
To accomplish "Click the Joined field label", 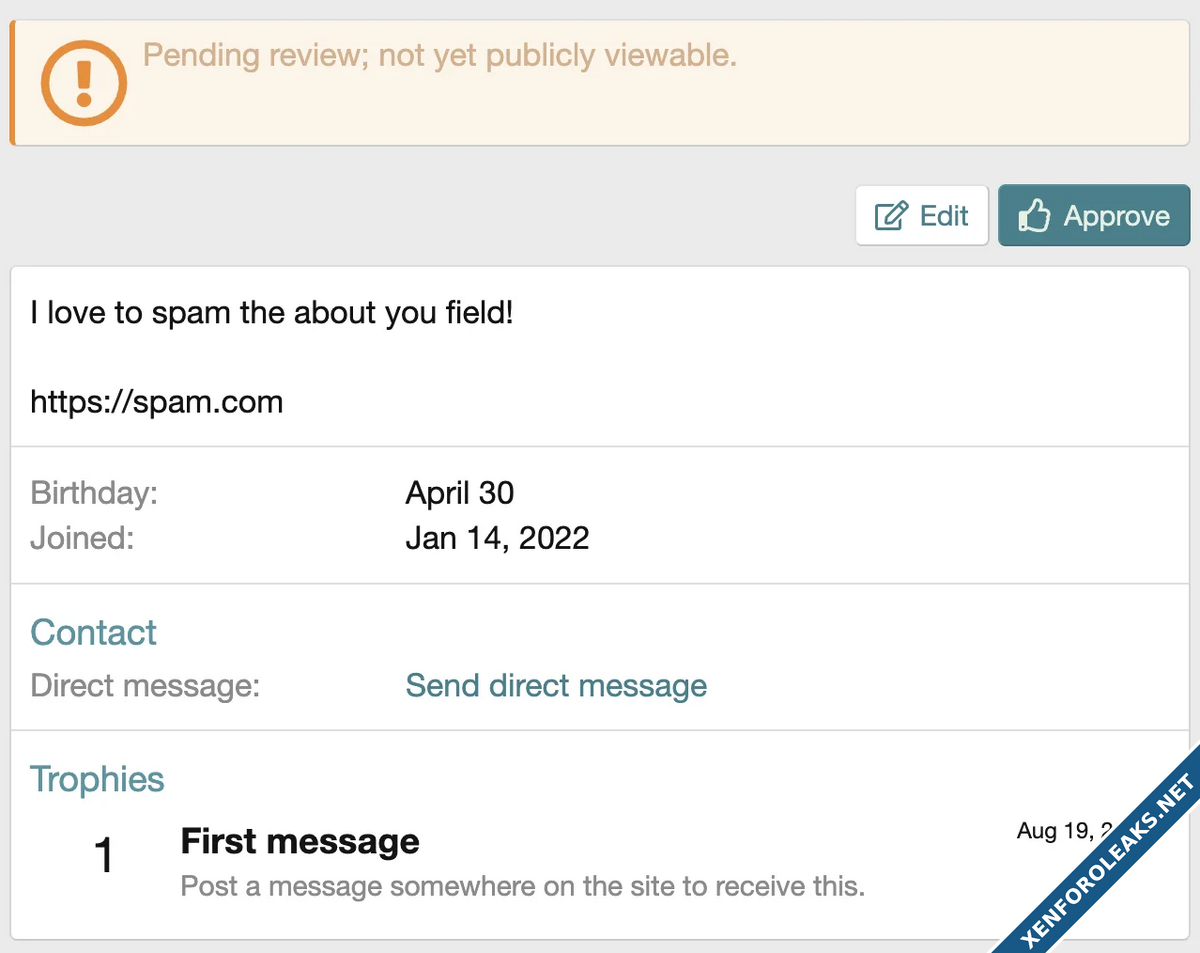I will pyautogui.click(x=81, y=538).
